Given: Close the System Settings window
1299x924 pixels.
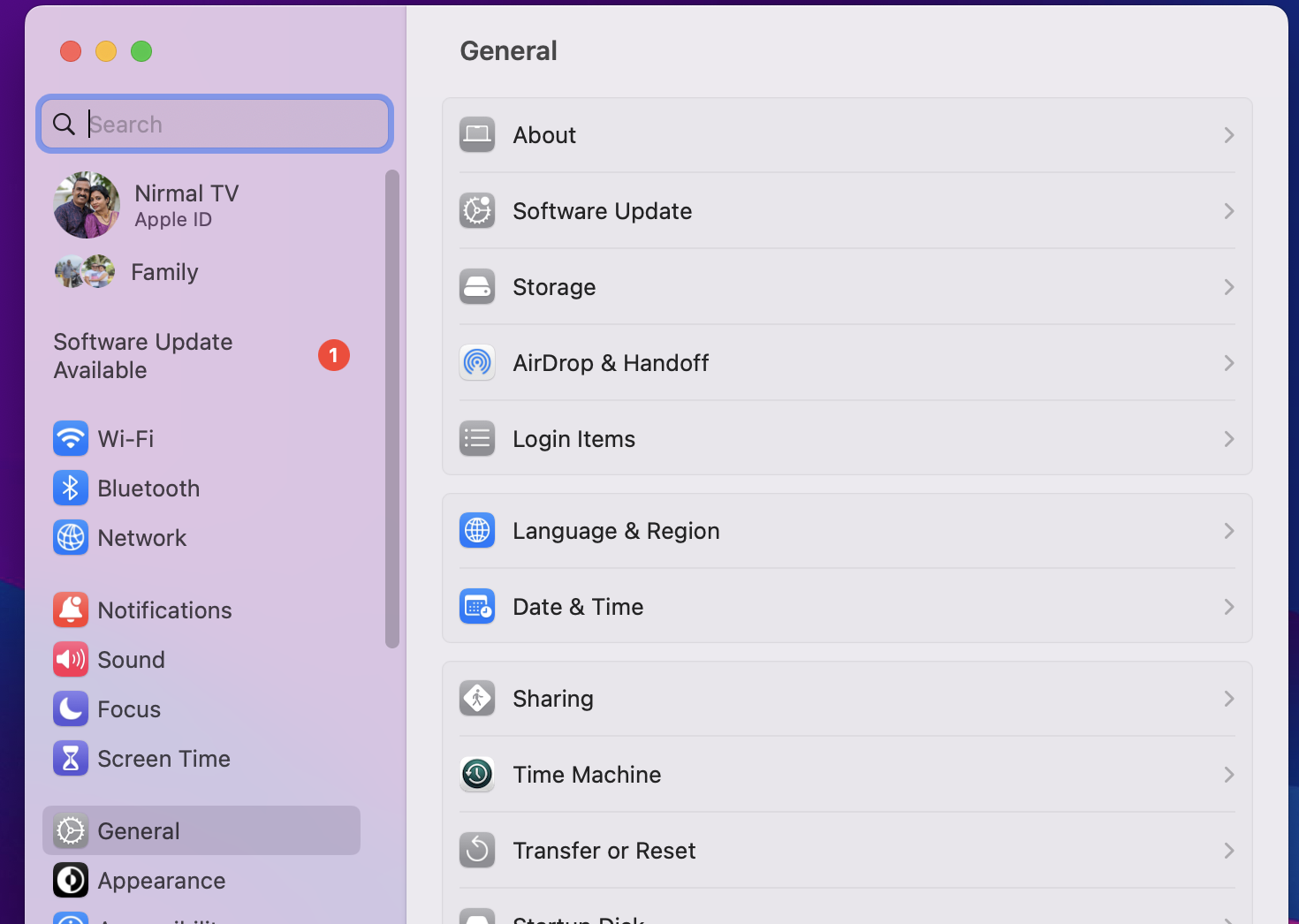Looking at the screenshot, I should tap(71, 51).
